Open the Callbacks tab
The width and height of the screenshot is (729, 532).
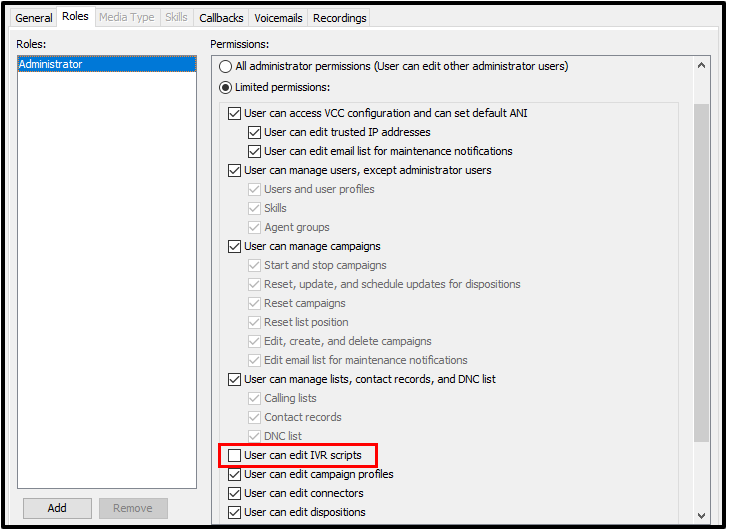point(220,18)
